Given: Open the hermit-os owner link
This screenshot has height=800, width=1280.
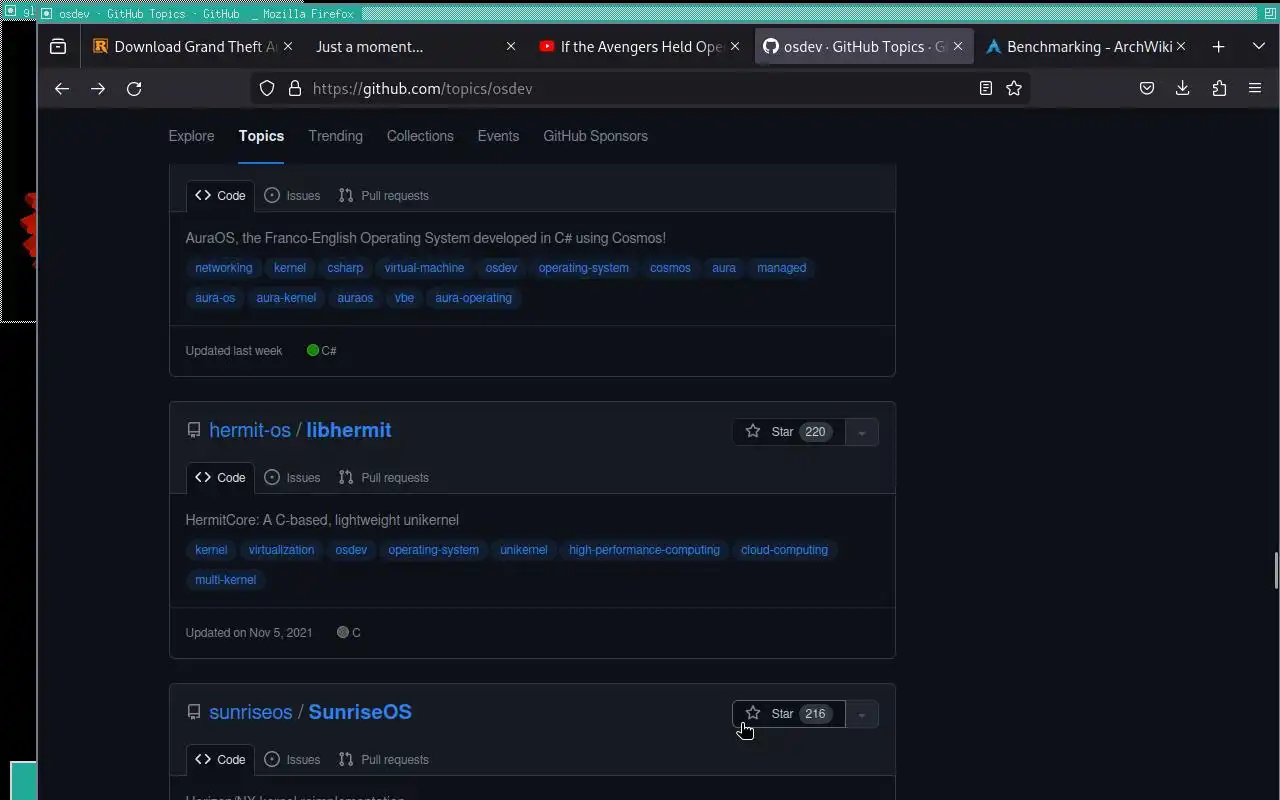Looking at the screenshot, I should tap(250, 430).
